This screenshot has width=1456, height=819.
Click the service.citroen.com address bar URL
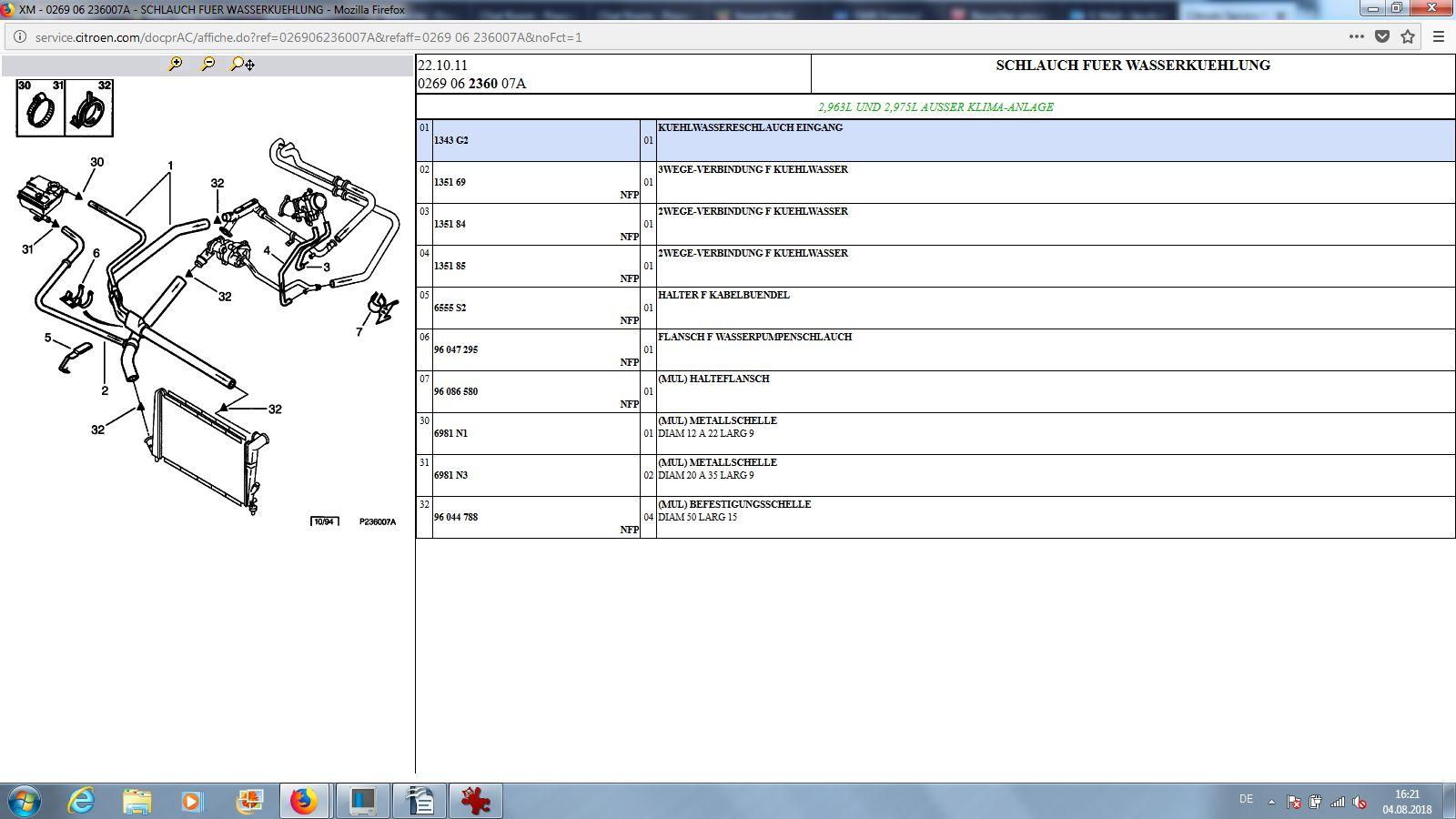click(308, 37)
